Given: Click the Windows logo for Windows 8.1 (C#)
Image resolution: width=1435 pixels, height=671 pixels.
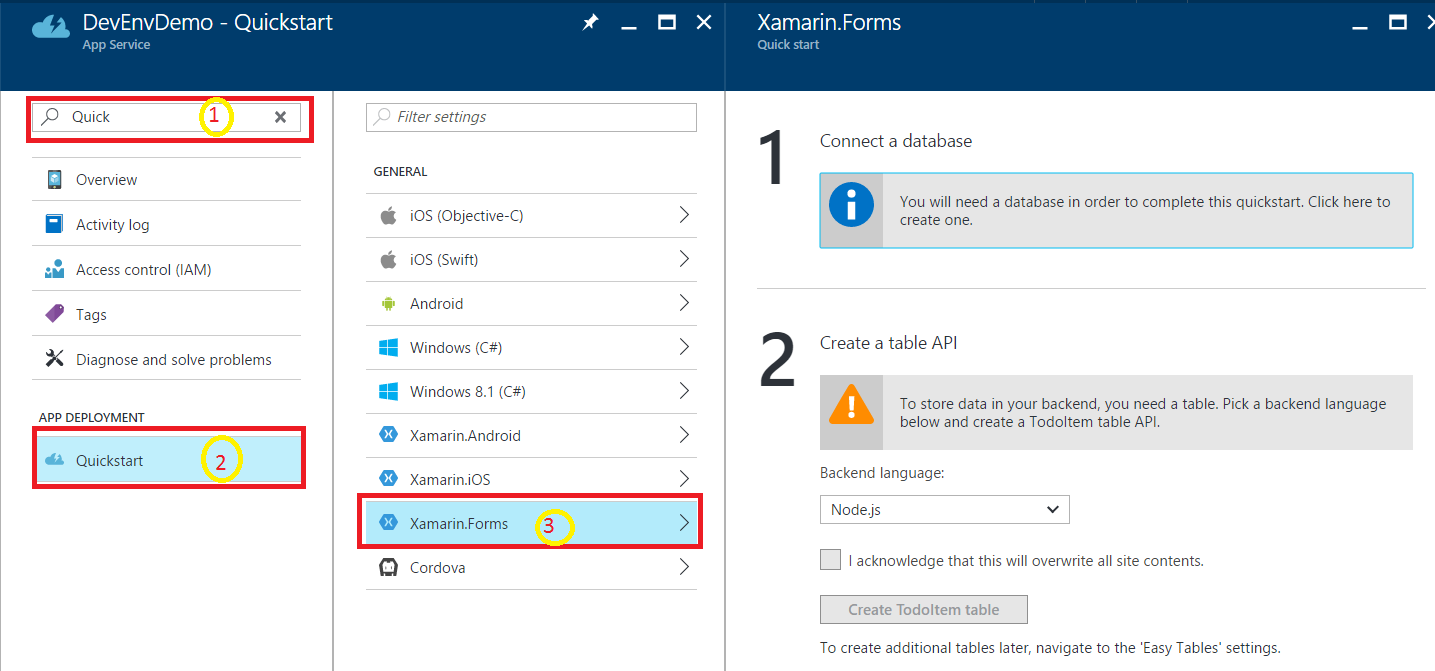Looking at the screenshot, I should click(388, 391).
